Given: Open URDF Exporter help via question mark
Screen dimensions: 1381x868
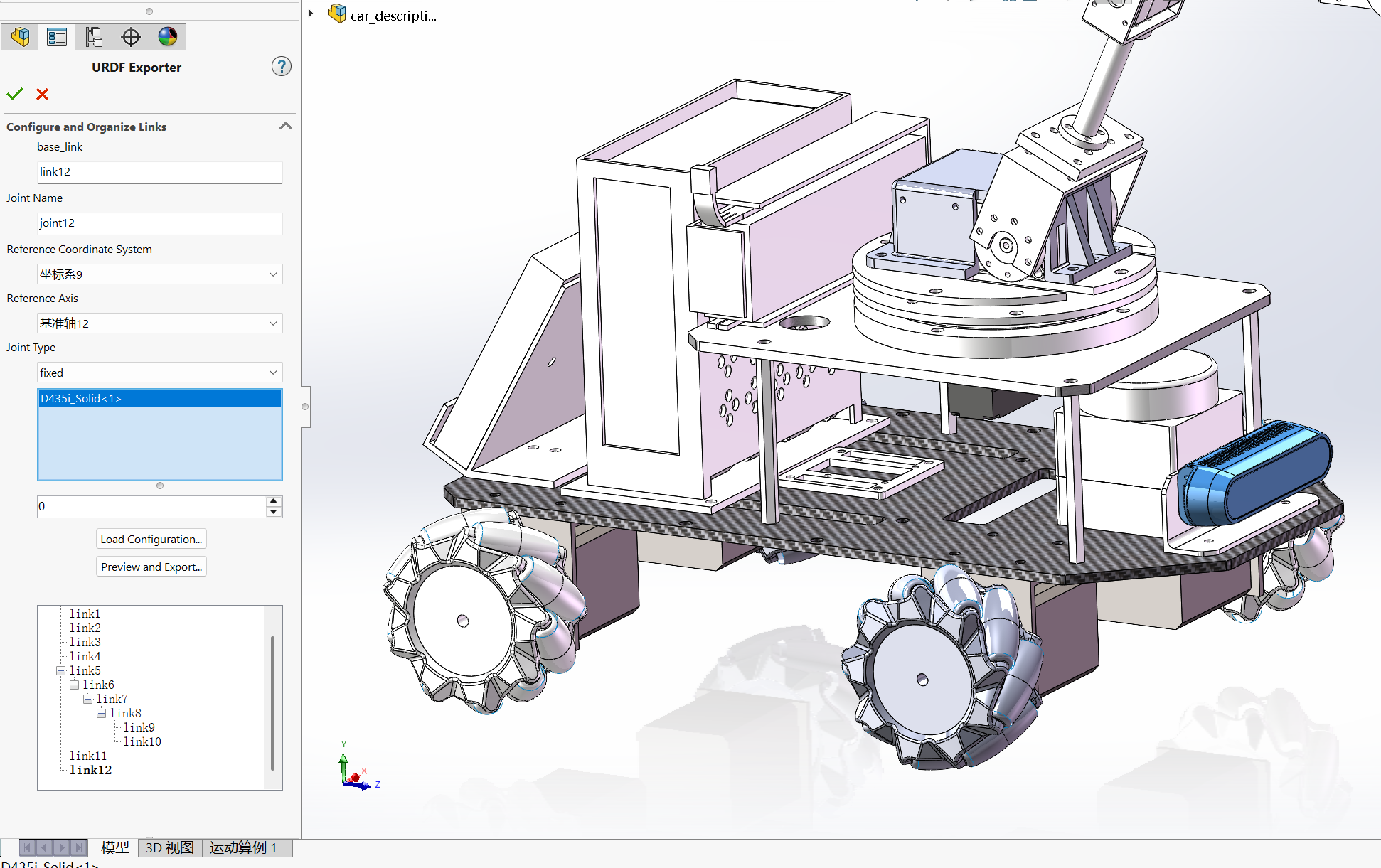Looking at the screenshot, I should pos(282,66).
